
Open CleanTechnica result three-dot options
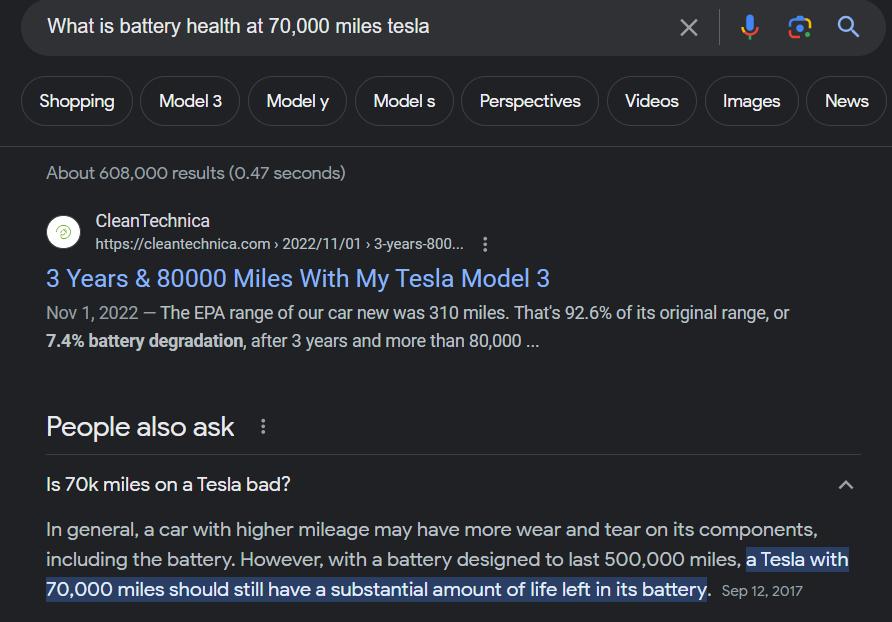click(x=485, y=244)
